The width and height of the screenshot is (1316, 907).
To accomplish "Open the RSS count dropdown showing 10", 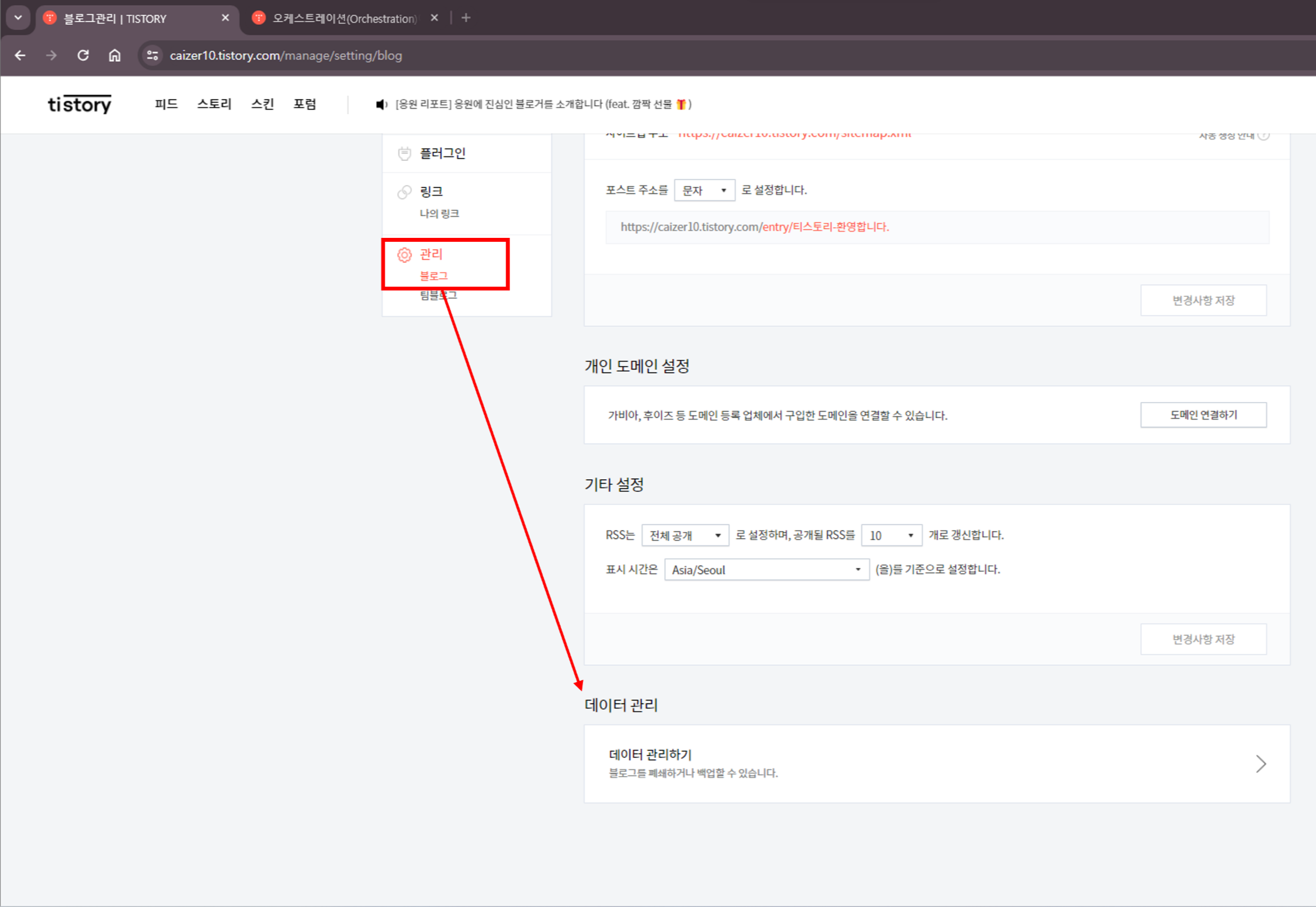I will point(891,535).
